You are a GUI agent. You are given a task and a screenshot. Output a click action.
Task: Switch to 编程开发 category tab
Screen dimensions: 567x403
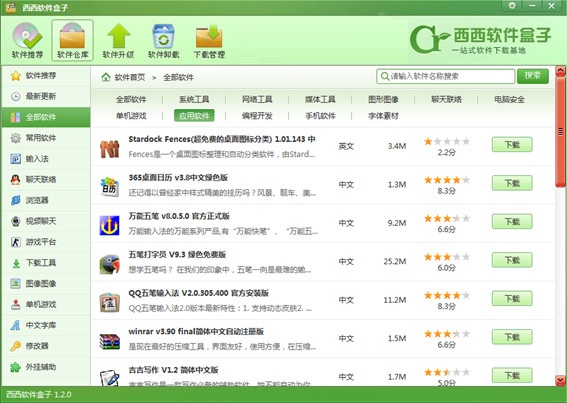pos(257,116)
